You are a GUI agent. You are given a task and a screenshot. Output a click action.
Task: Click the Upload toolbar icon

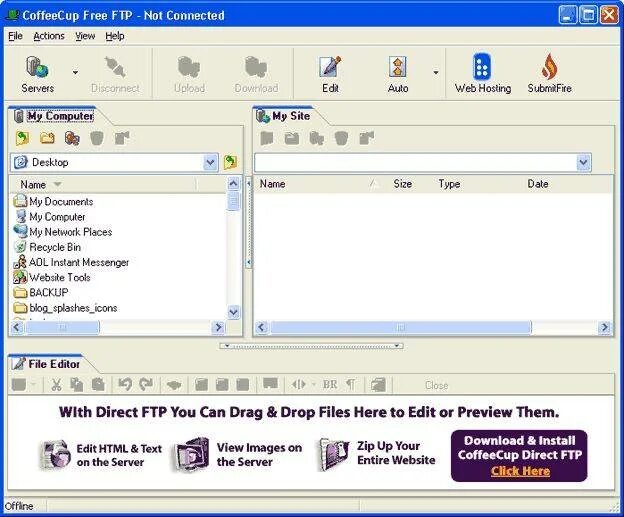pos(189,74)
